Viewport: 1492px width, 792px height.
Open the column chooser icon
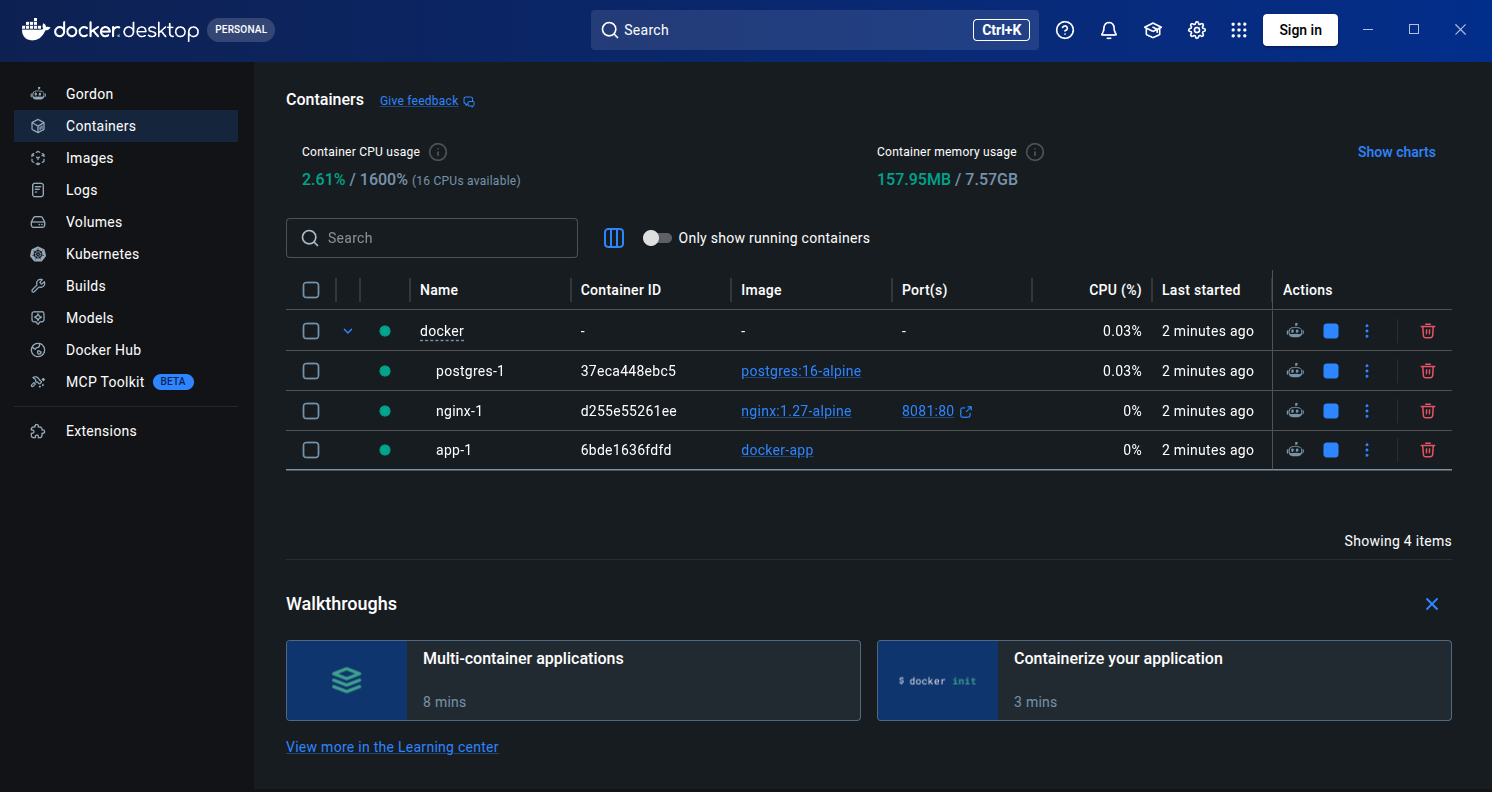pos(614,238)
